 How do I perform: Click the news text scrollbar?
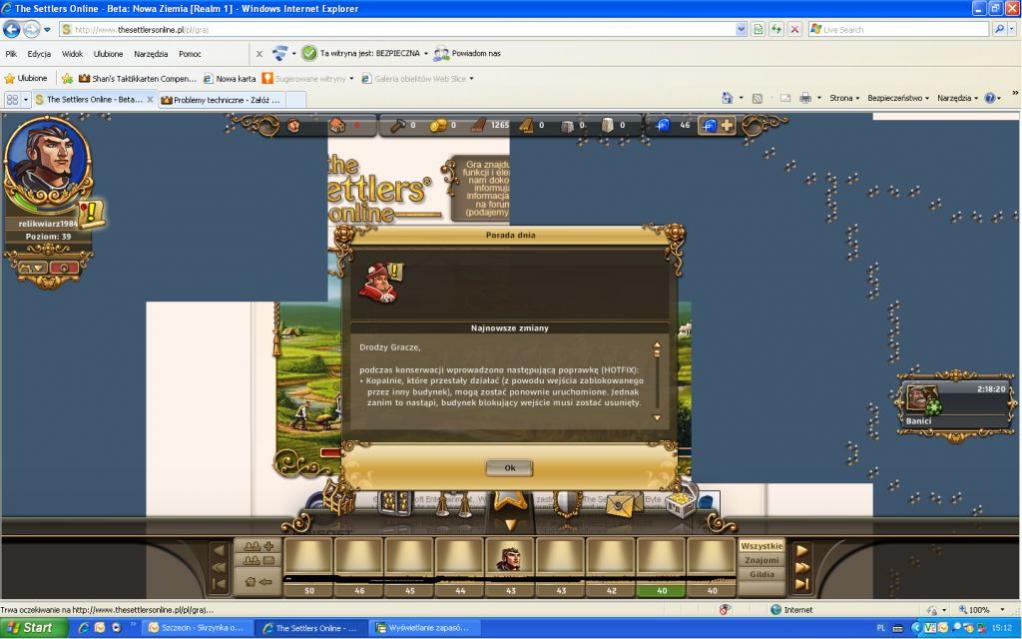[657, 380]
